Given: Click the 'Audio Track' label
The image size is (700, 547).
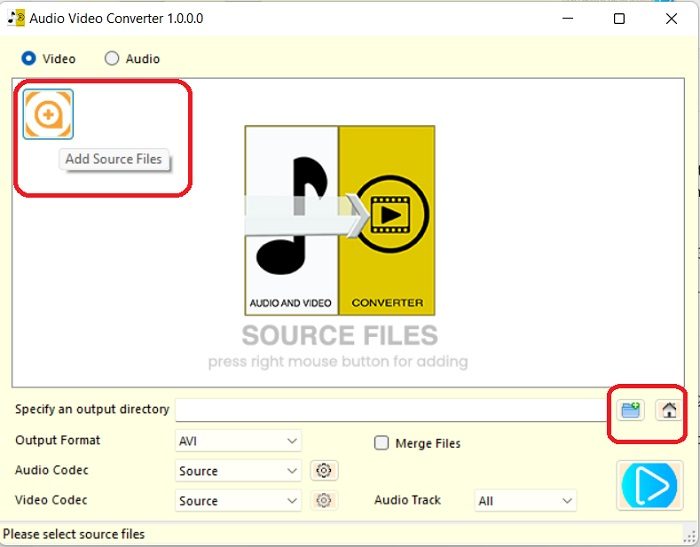Looking at the screenshot, I should point(408,500).
